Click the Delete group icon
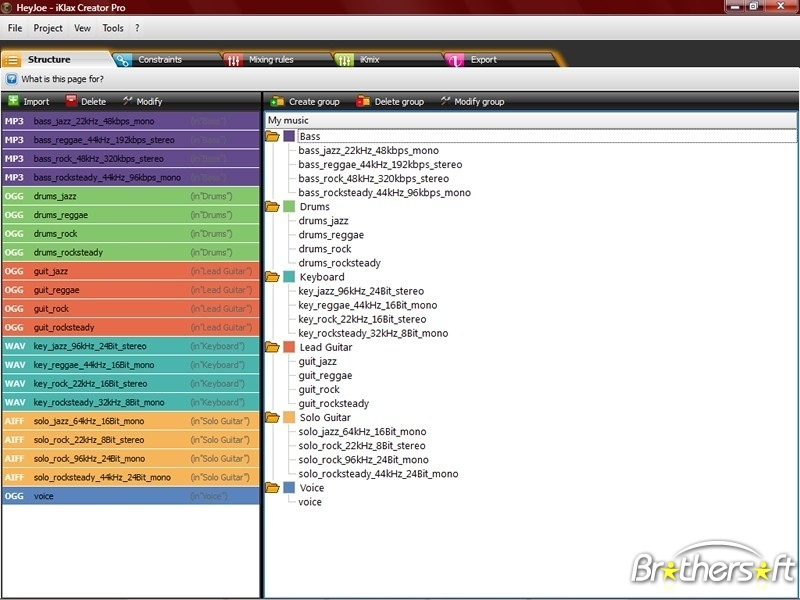Image resolution: width=800 pixels, height=600 pixels. click(x=363, y=101)
